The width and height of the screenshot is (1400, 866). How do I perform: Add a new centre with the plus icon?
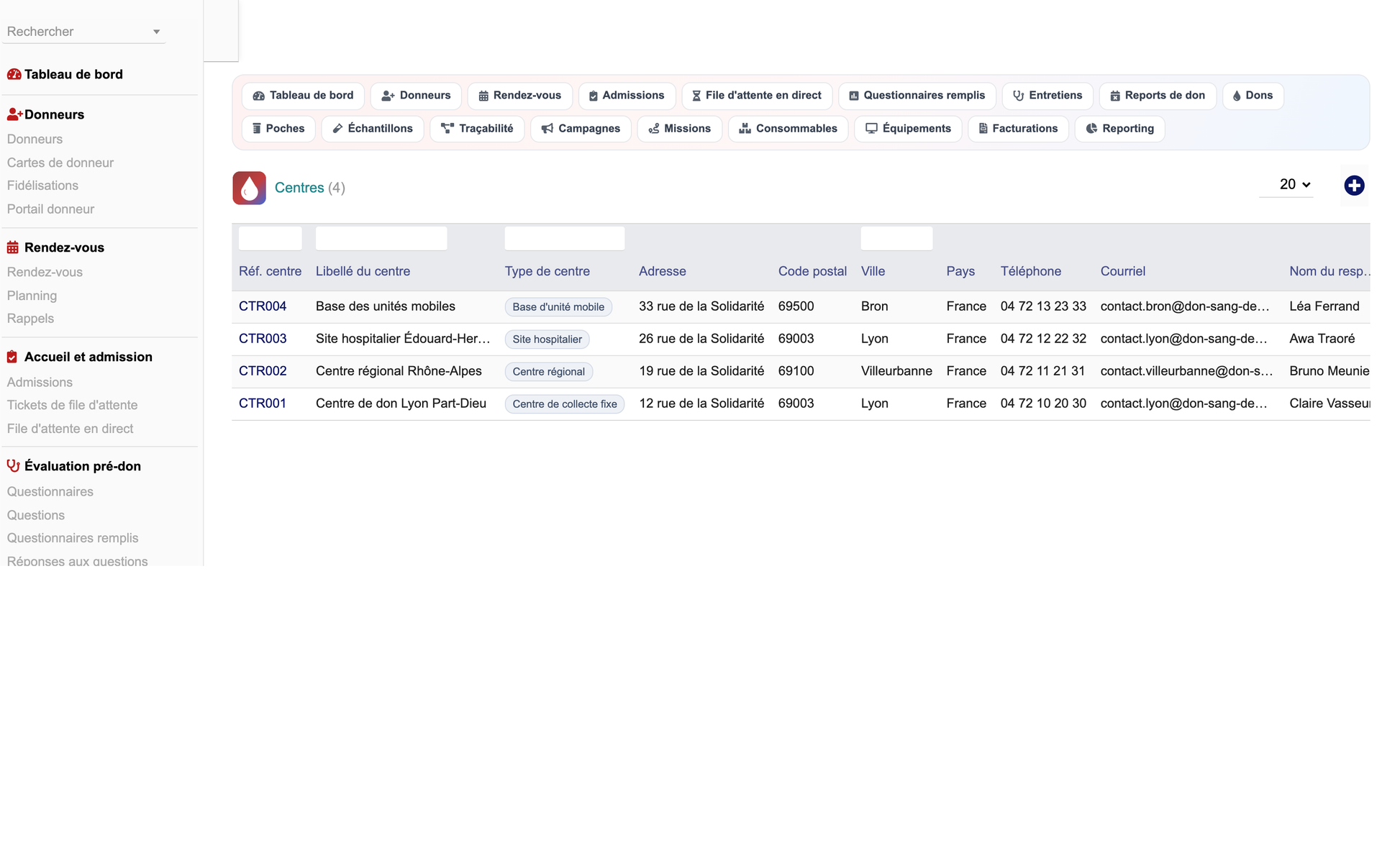1354,186
